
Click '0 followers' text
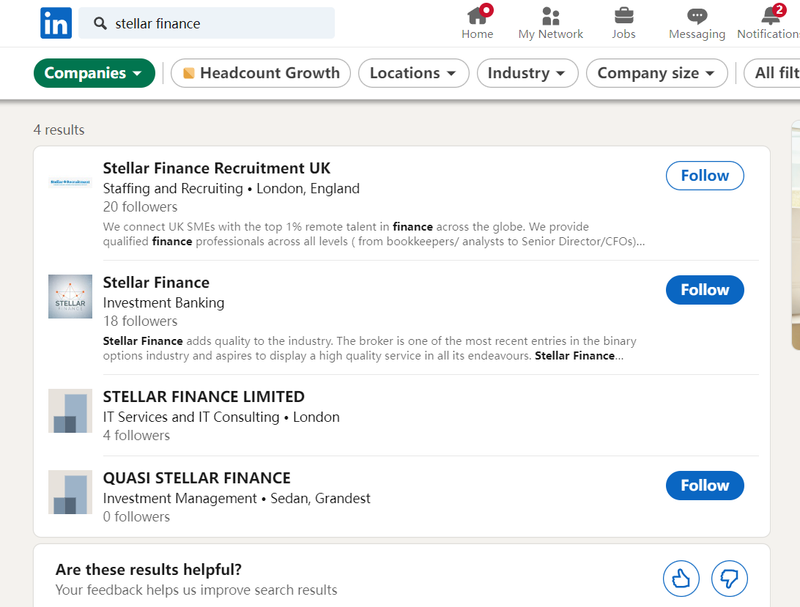pyautogui.click(x=136, y=516)
